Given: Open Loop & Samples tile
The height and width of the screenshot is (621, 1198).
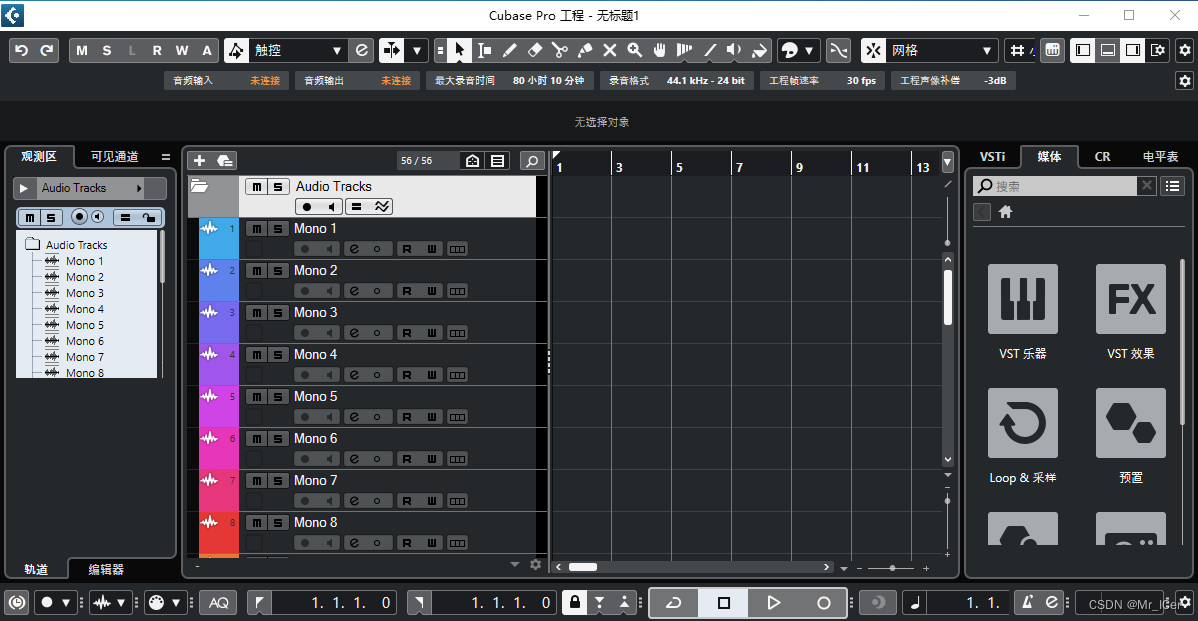Looking at the screenshot, I should (x=1023, y=422).
